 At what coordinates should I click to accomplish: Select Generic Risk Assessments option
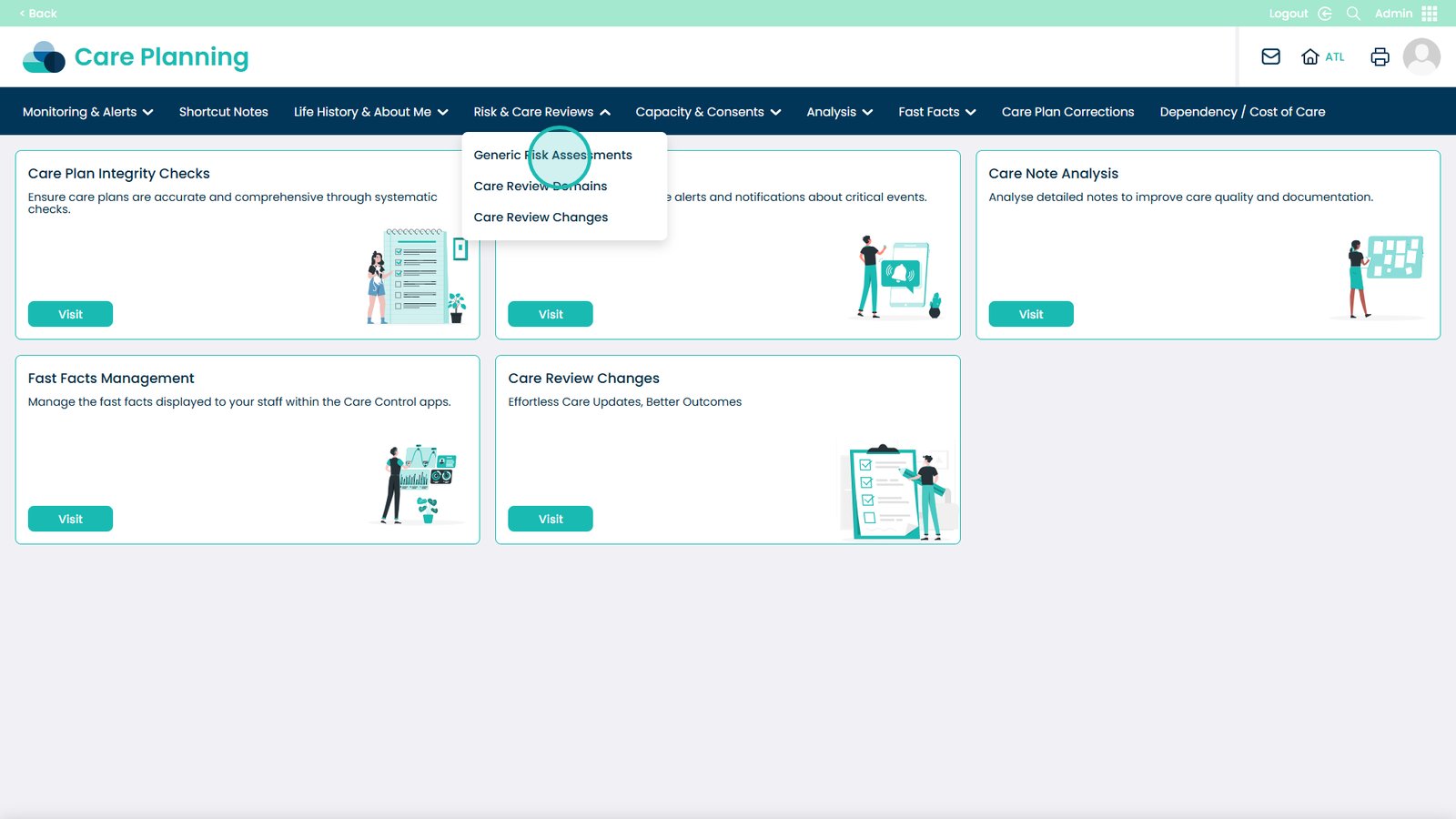click(552, 156)
